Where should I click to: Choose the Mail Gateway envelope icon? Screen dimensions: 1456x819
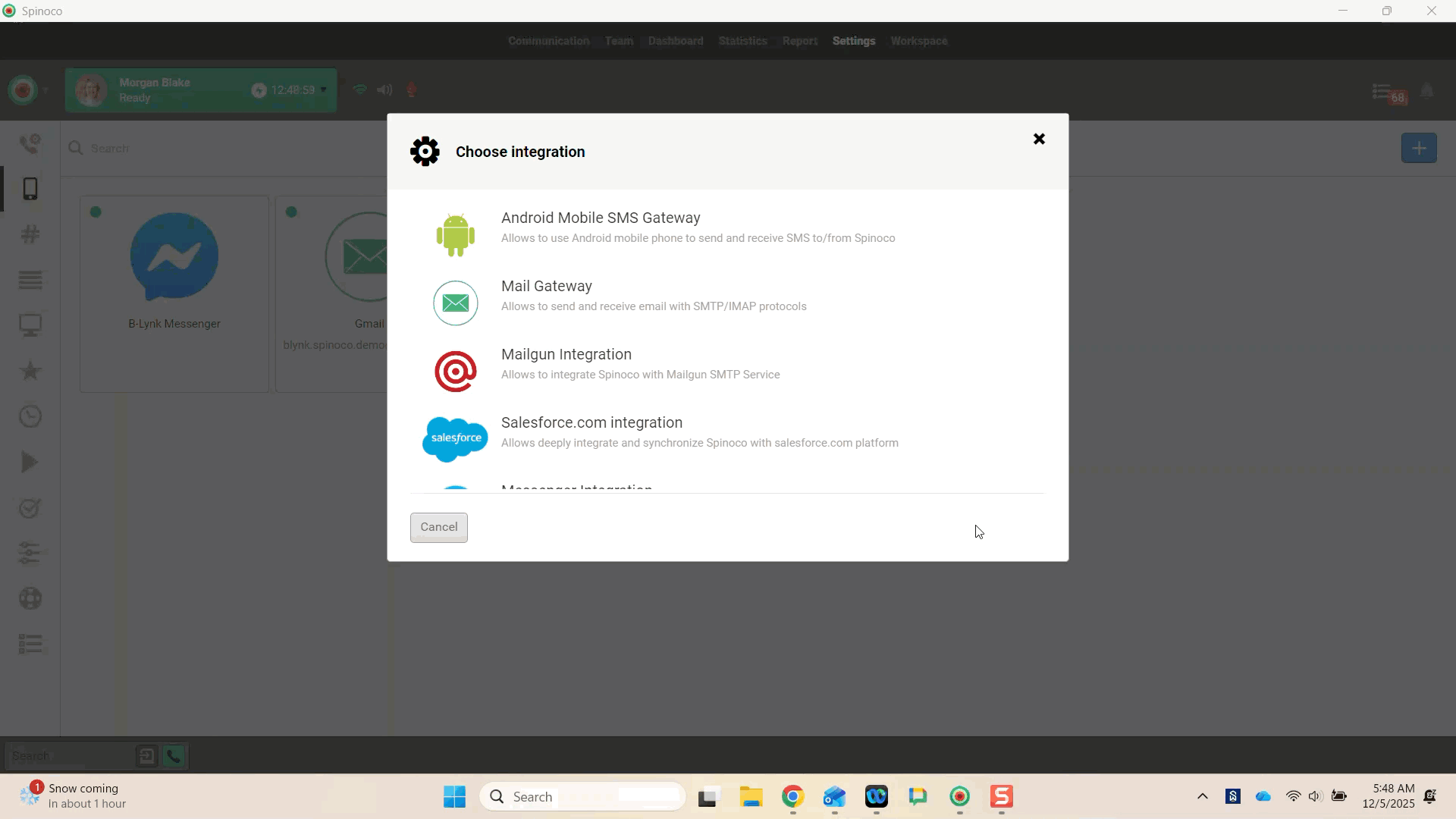point(455,303)
